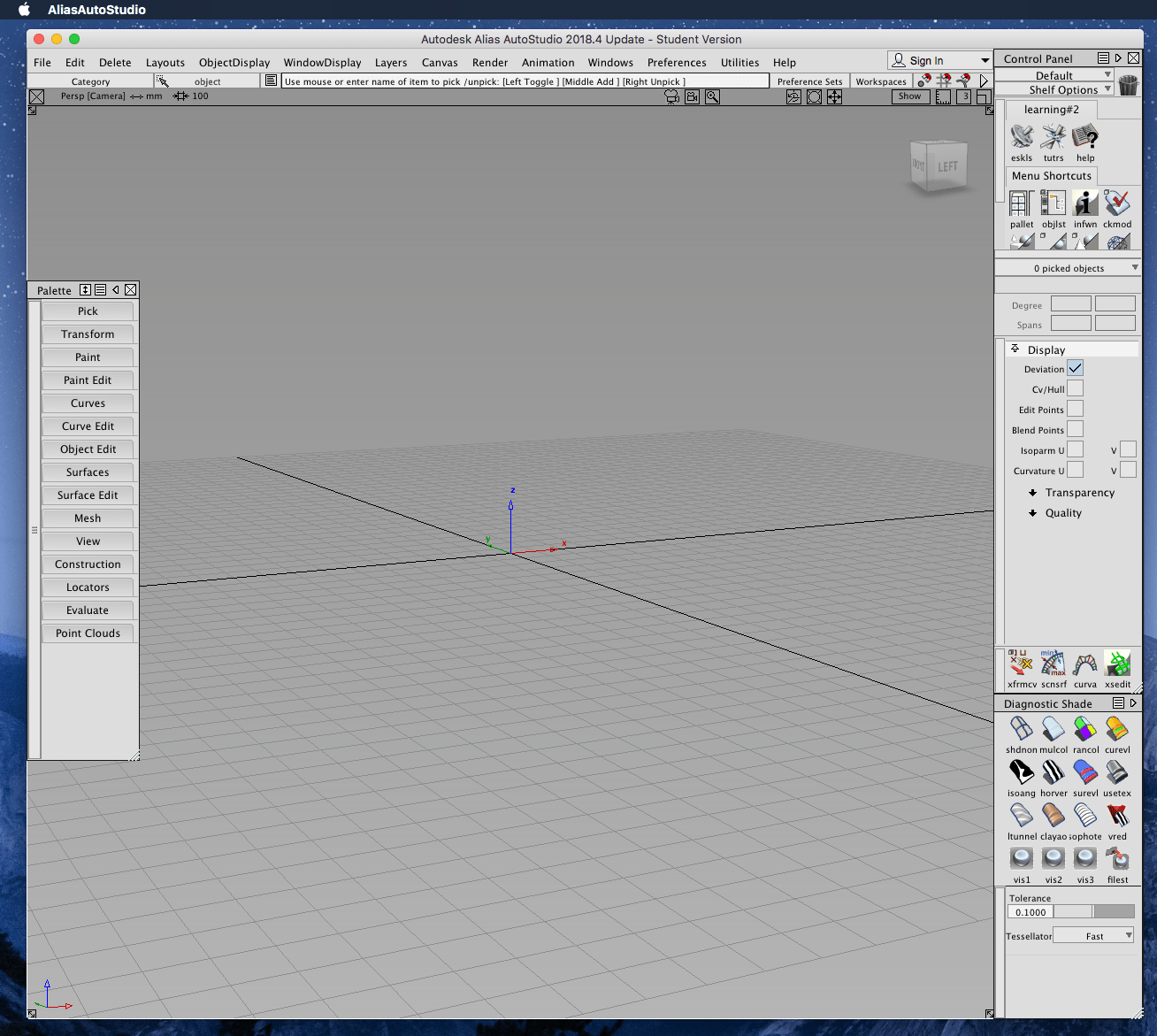Click the Preference Sets button
The image size is (1157, 1036).
click(809, 81)
